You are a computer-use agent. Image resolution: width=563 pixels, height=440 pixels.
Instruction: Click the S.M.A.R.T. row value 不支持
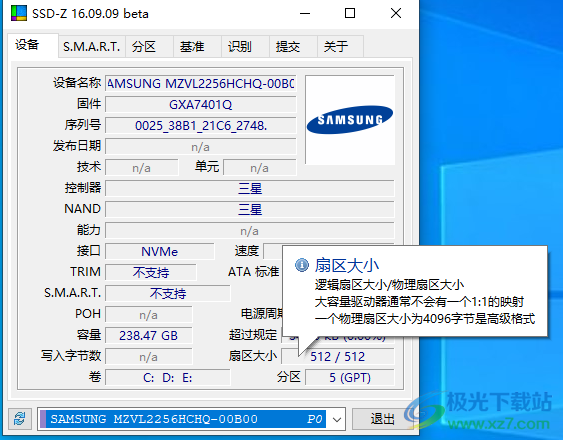168,293
